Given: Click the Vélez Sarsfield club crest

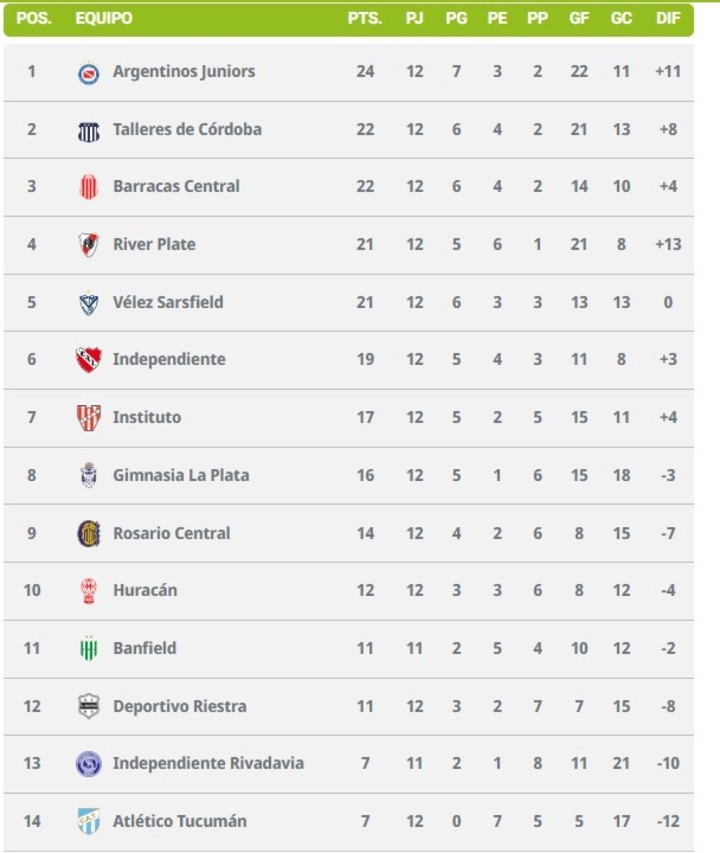Looking at the screenshot, I should tap(89, 303).
